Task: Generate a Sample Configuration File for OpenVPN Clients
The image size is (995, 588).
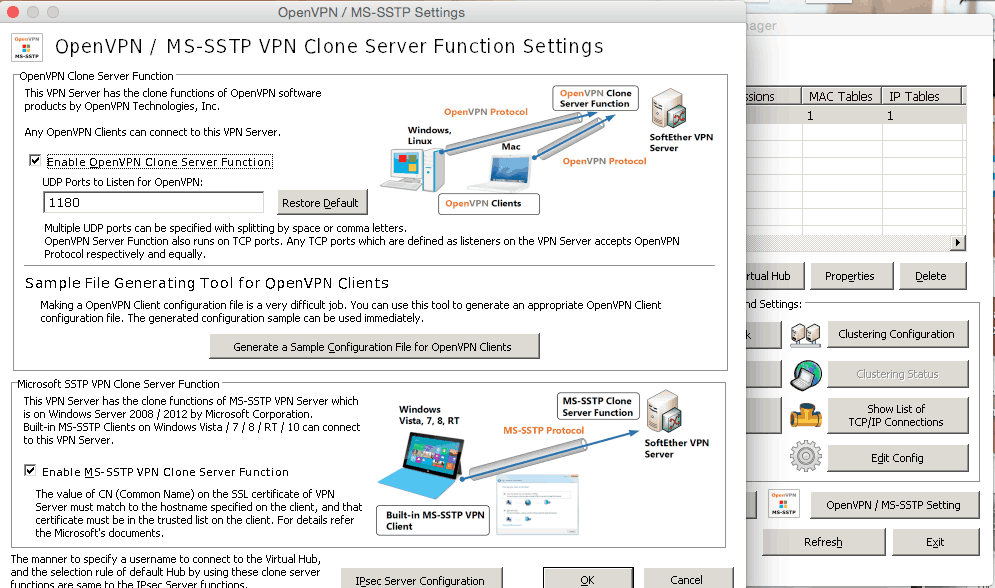Action: coord(374,346)
